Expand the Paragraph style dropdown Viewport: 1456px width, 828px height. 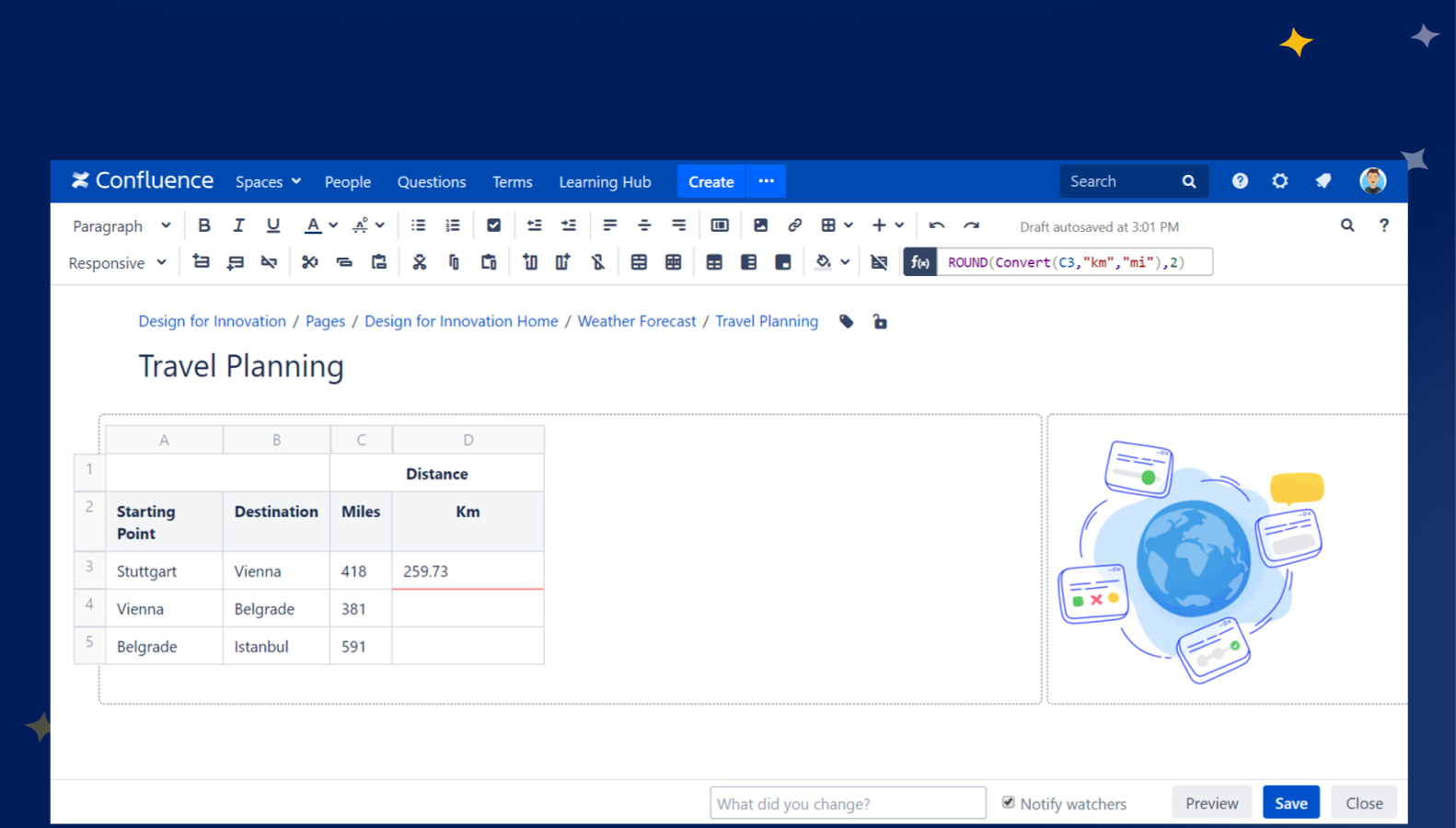pos(121,226)
